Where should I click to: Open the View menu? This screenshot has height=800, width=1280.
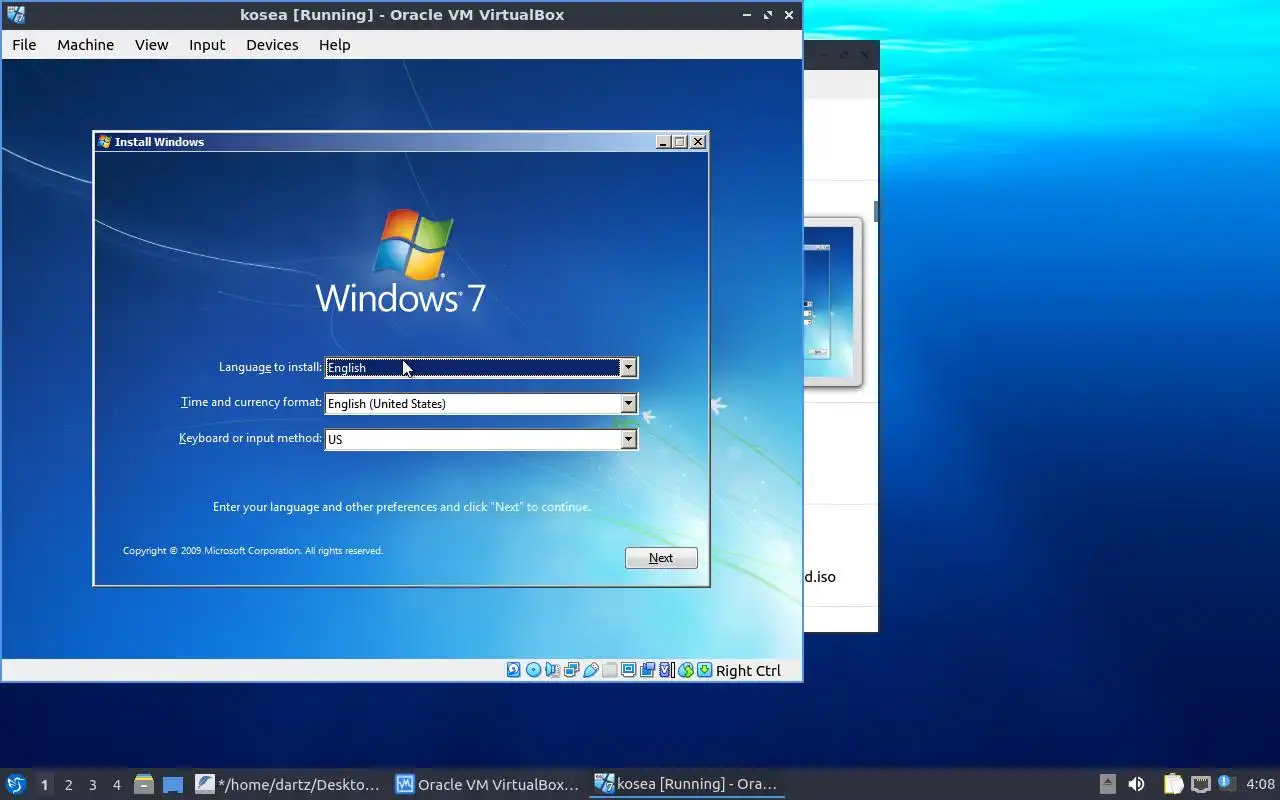coord(152,45)
